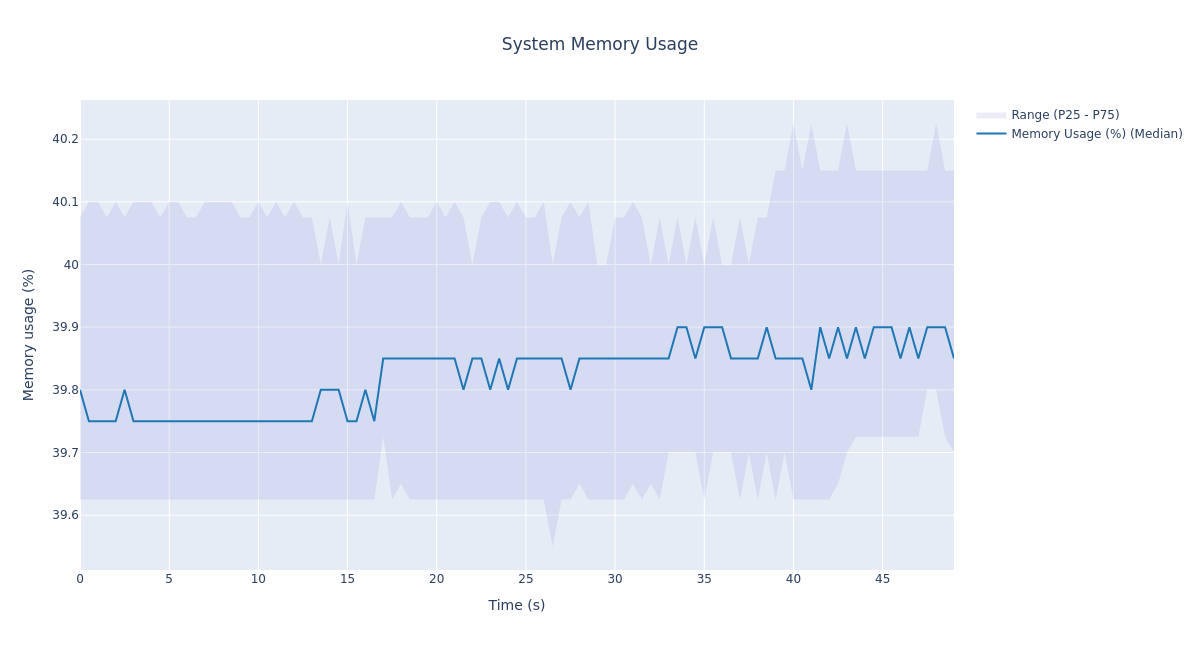Click the Memory usage (%) y-axis title
The height and width of the screenshot is (650, 1200).
coord(29,334)
